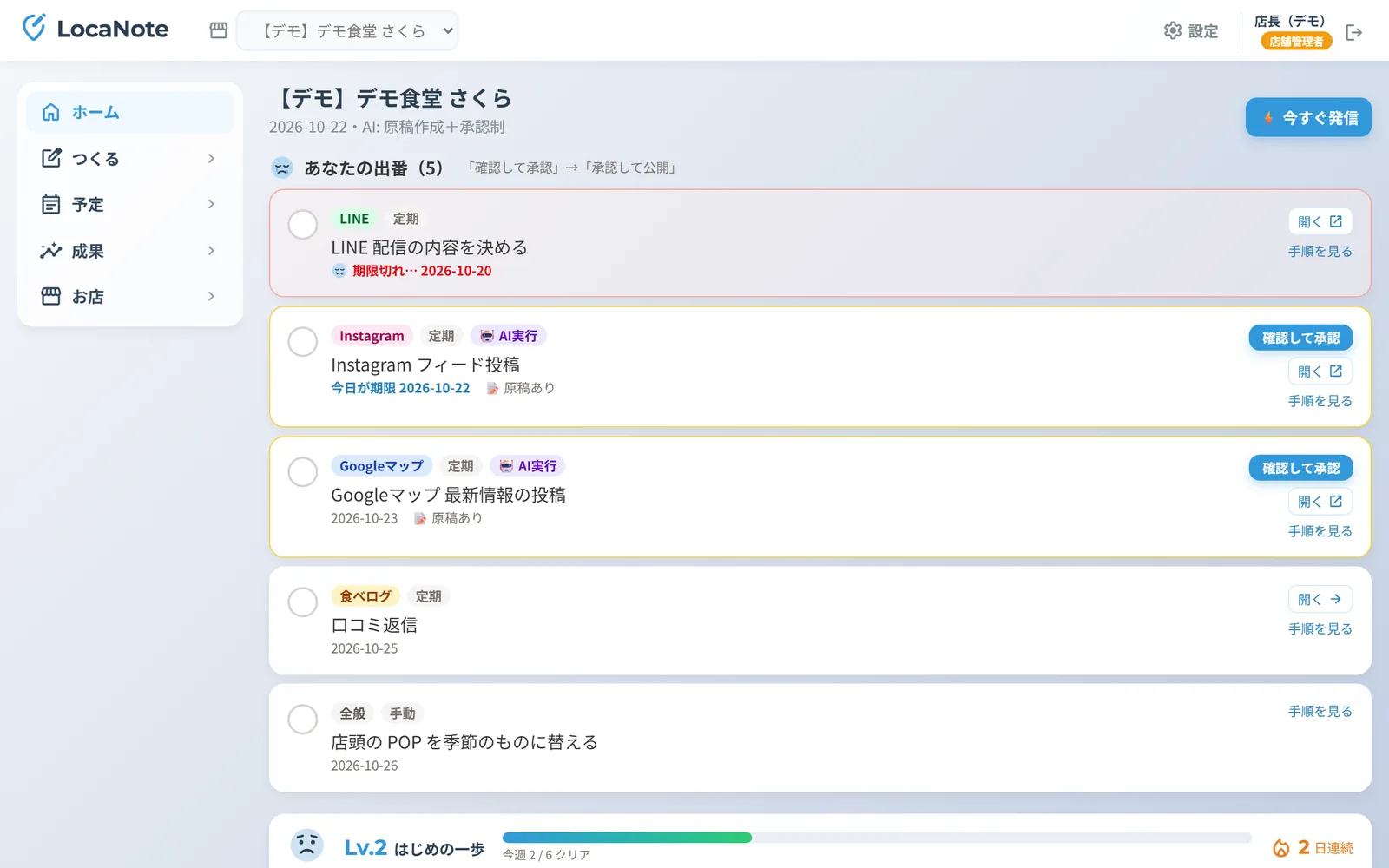Image resolution: width=1389 pixels, height=868 pixels.
Task: Click the draft document icon in Instagram task
Action: tap(492, 388)
